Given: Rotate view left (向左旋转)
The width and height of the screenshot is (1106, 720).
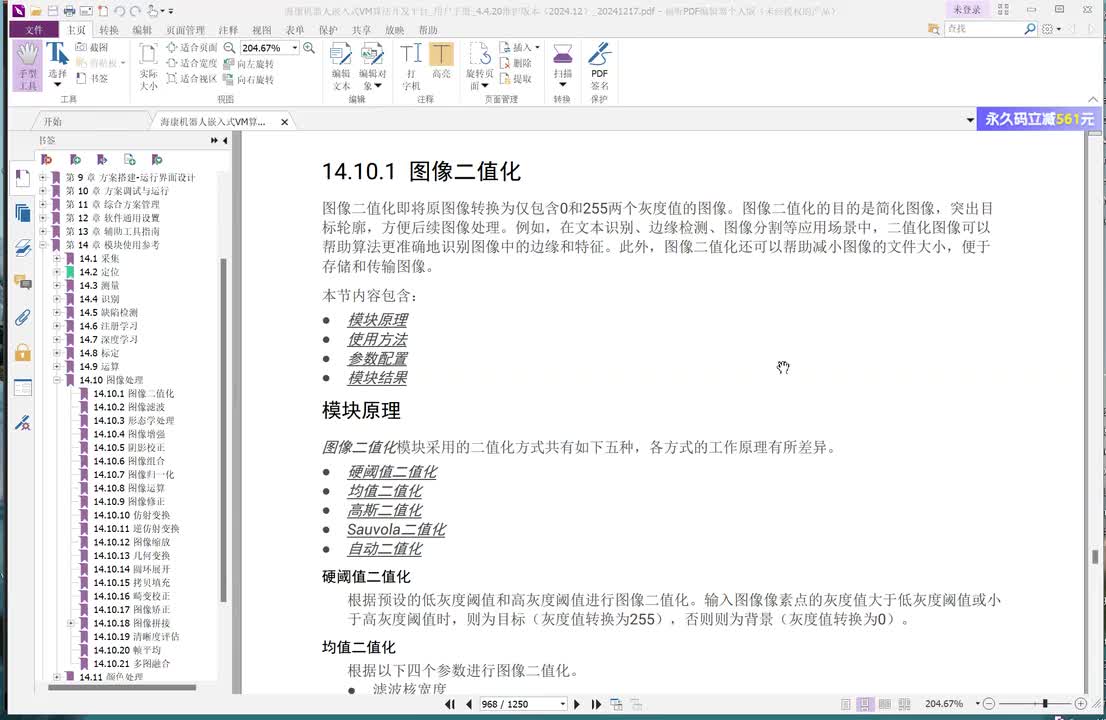Looking at the screenshot, I should [248, 64].
